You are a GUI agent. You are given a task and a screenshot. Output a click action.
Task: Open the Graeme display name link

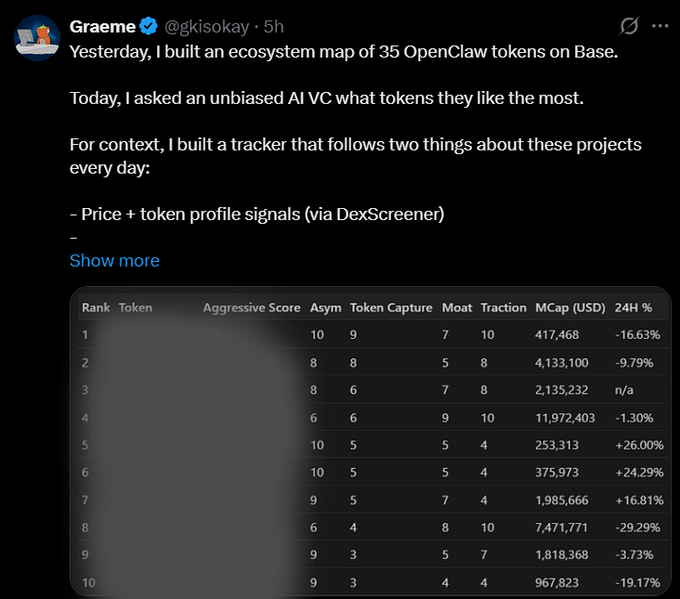(102, 26)
